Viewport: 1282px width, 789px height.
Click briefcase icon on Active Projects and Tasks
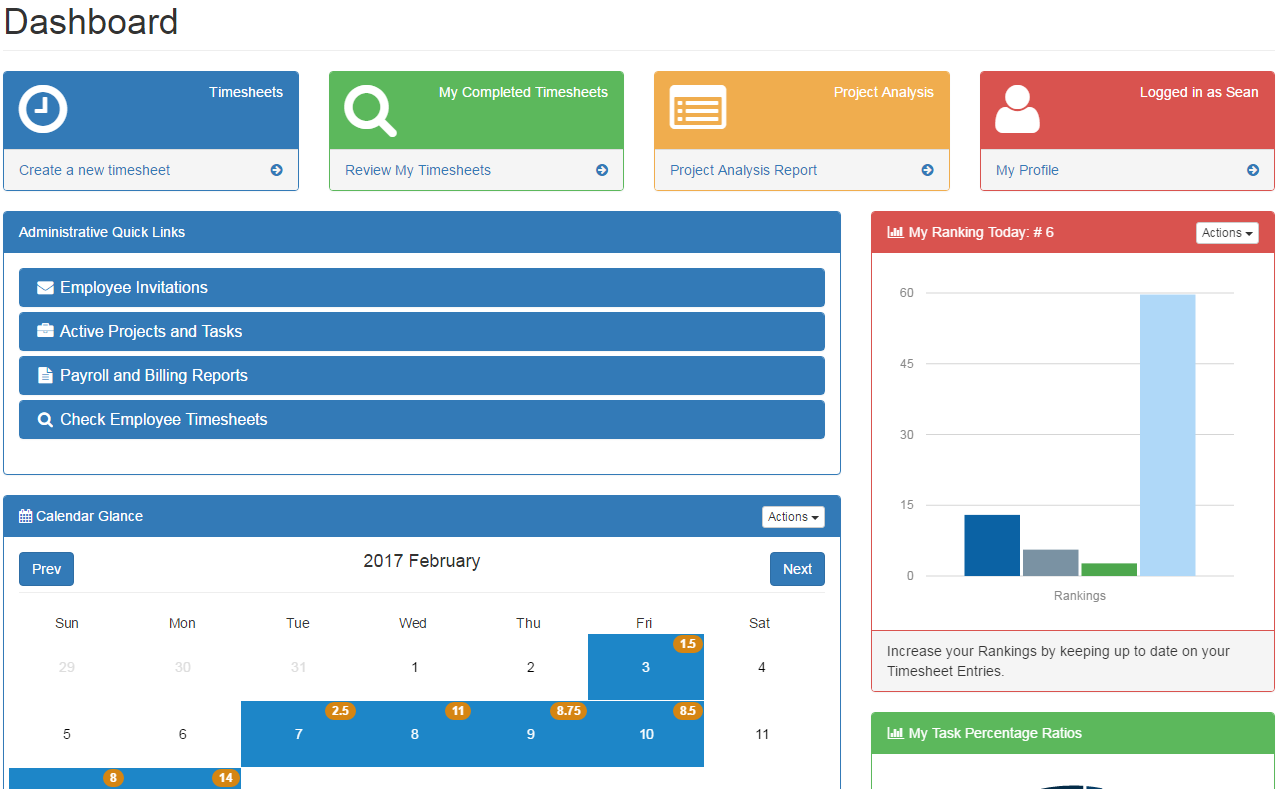[45, 331]
